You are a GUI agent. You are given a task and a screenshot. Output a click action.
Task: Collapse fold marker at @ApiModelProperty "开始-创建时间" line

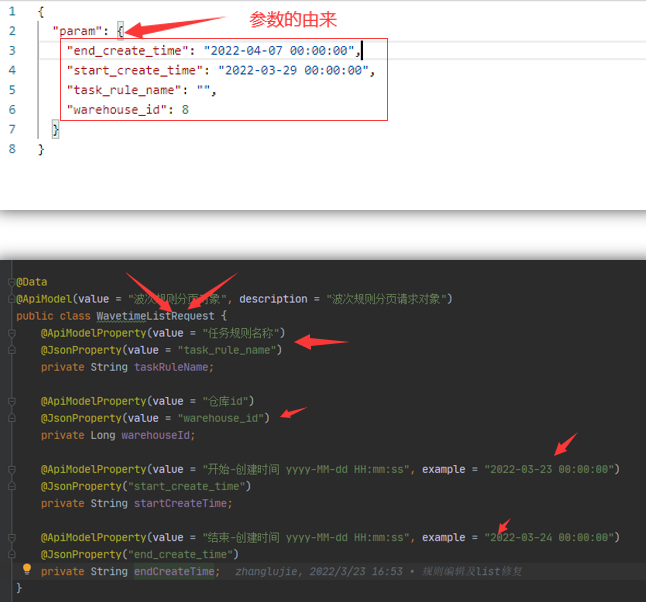[x=12, y=469]
